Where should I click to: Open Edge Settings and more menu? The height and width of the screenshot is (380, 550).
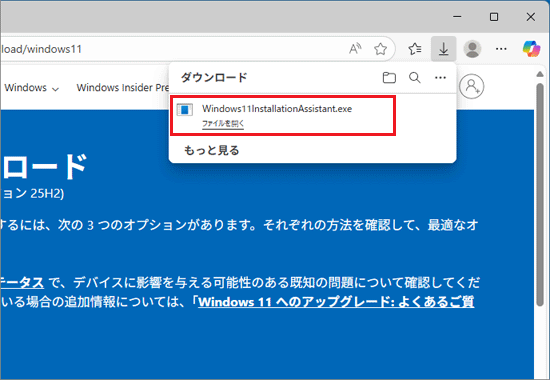tap(501, 49)
